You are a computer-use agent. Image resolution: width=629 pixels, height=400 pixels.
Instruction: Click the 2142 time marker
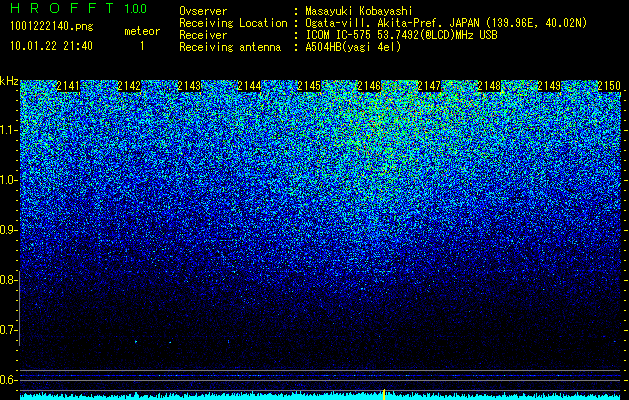coord(129,86)
